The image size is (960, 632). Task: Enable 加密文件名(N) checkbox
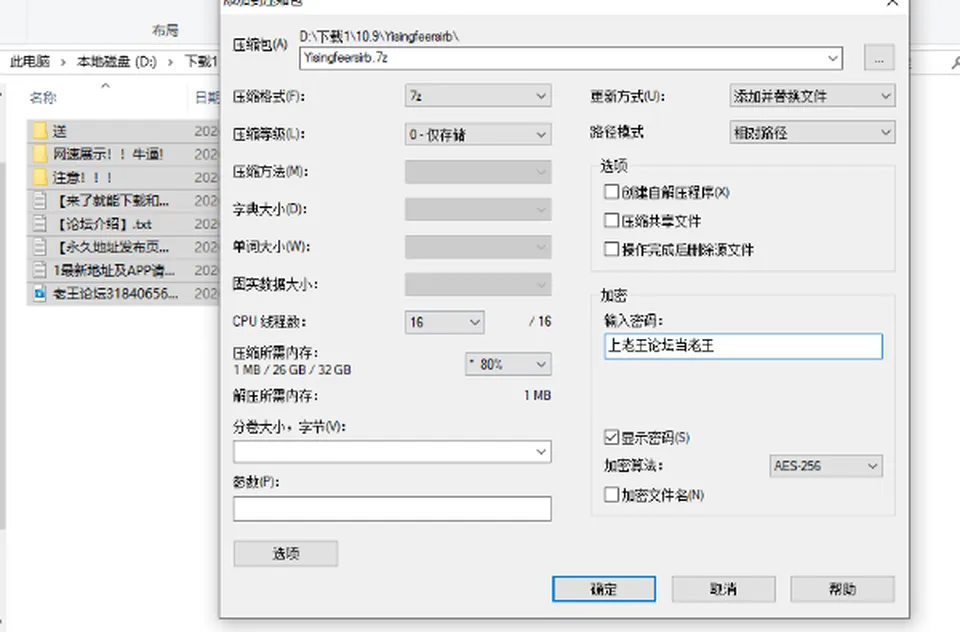611,494
